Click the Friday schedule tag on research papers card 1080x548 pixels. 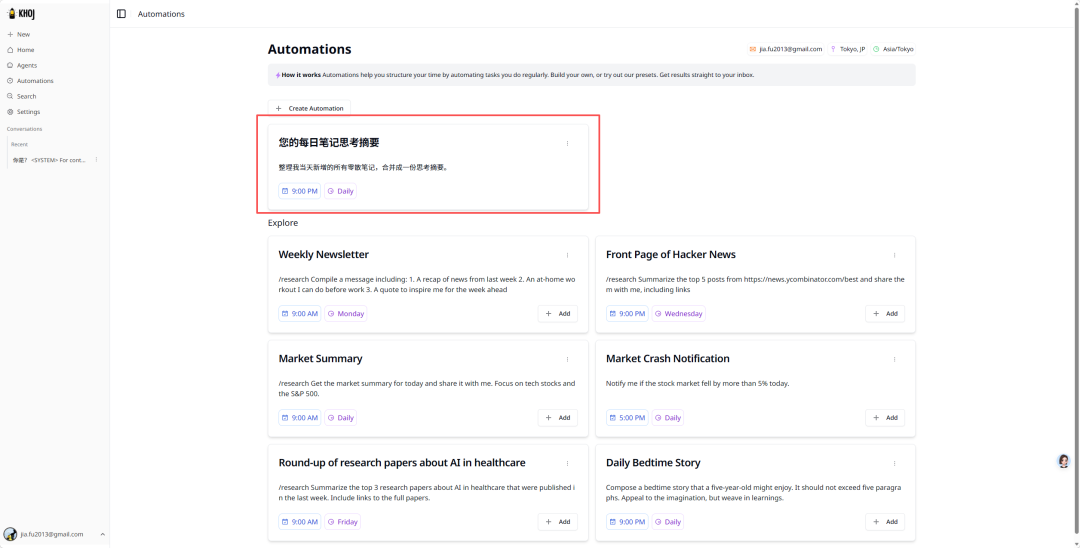342,522
